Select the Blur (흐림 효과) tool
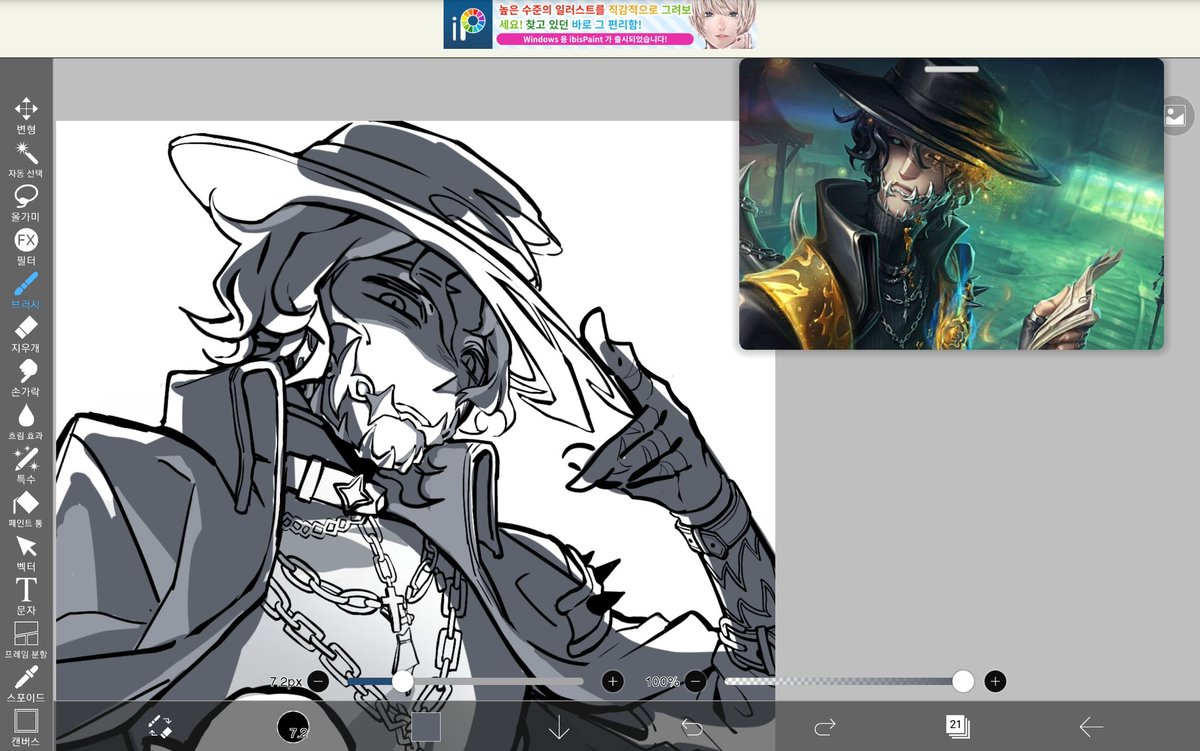Screen dimensions: 1200x751 26,421
